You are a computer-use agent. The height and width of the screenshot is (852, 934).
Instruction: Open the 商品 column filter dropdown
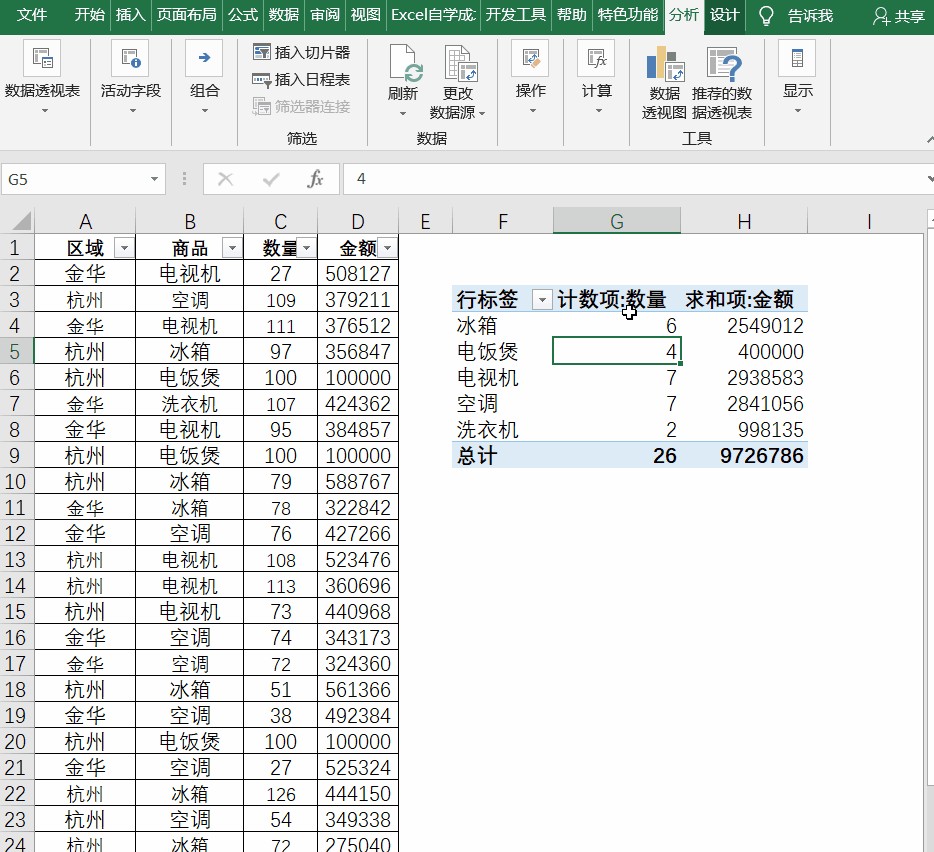click(x=231, y=248)
